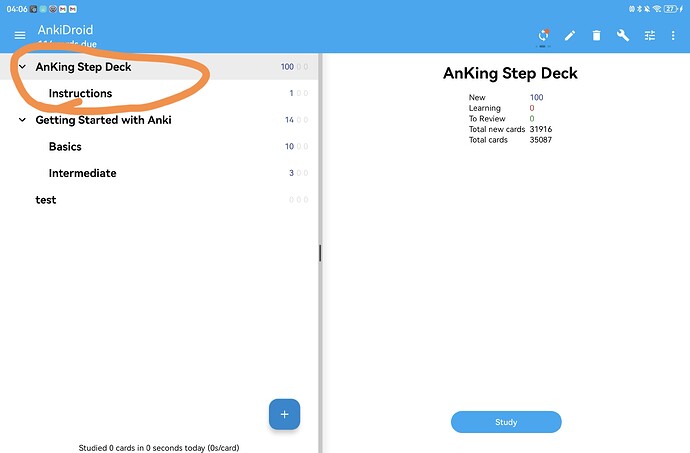Select the AnKing Step Deck row
The width and height of the screenshot is (690, 453).
[x=158, y=66]
